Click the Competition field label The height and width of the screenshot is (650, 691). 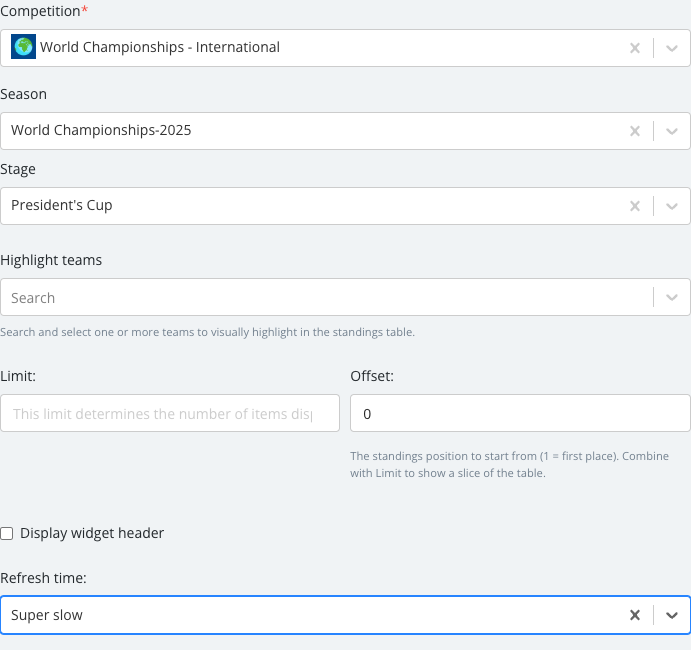pos(44,11)
